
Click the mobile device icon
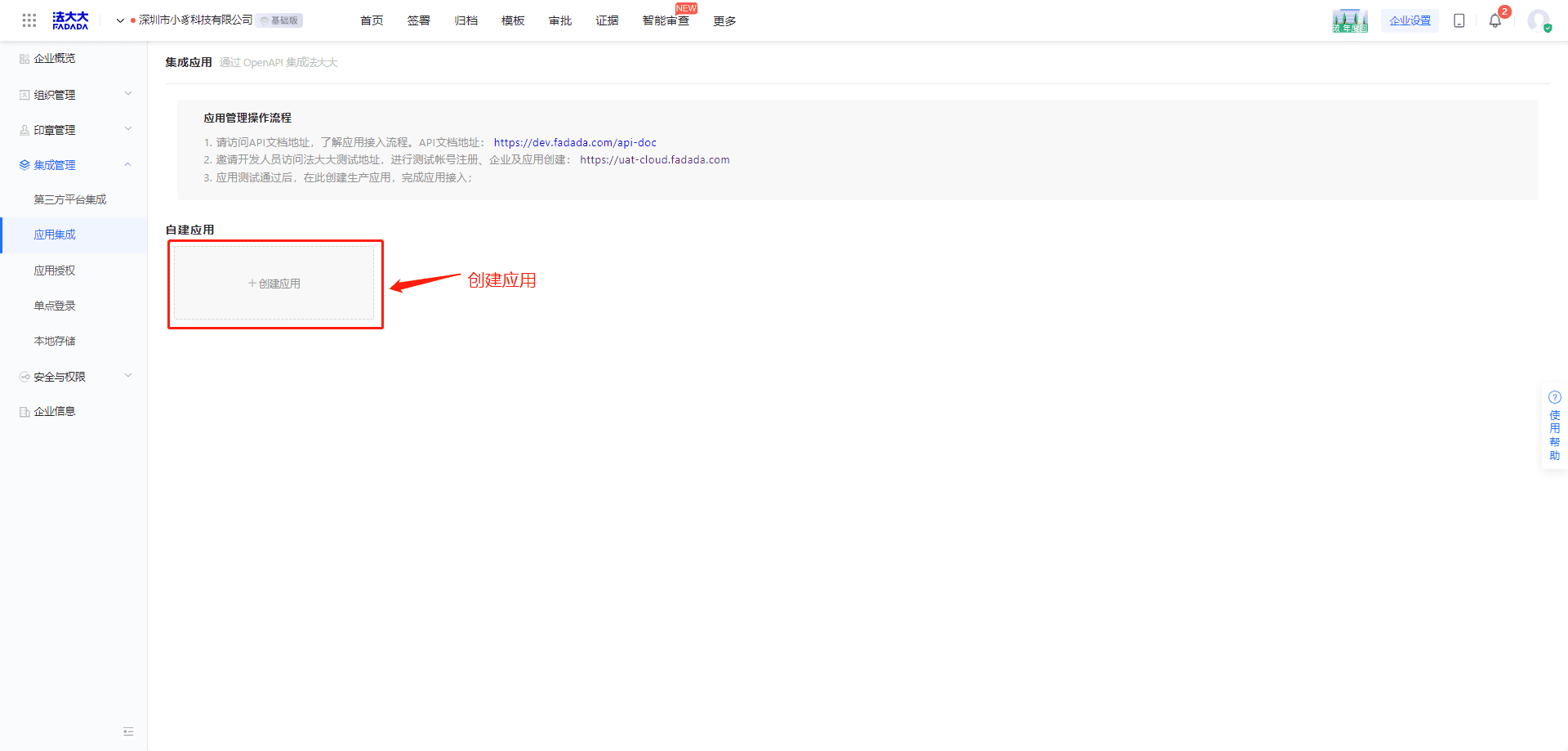pos(1459,20)
